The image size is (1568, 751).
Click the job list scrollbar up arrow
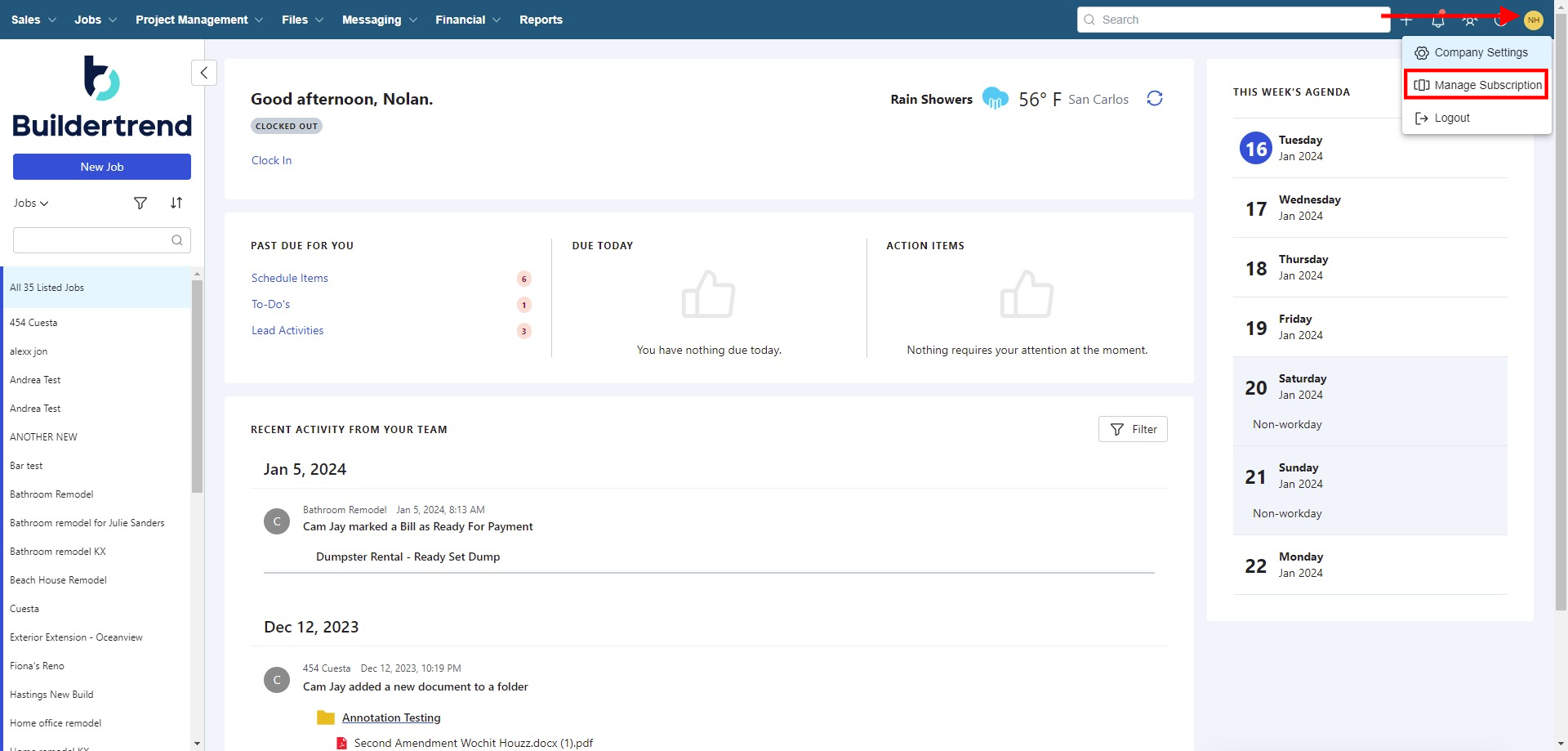(197, 273)
